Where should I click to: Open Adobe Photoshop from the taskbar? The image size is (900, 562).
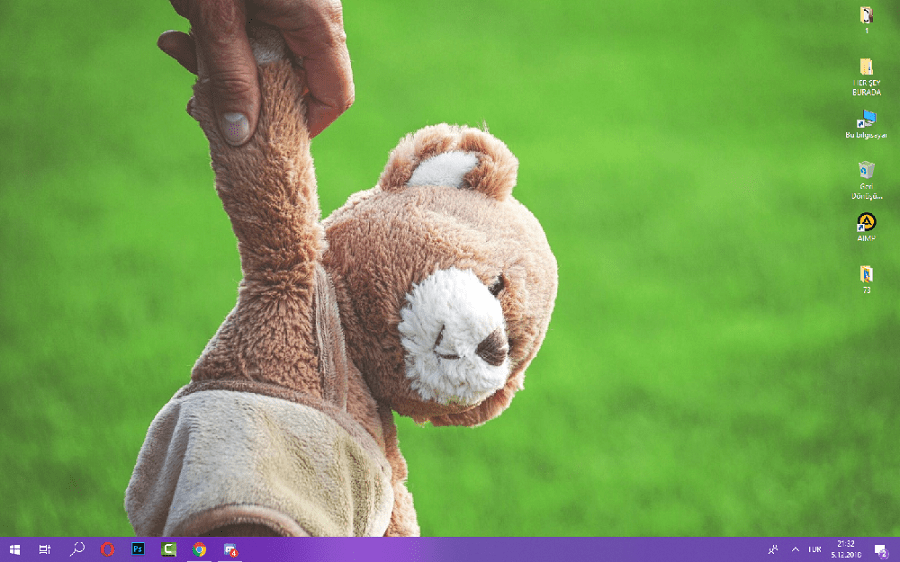click(x=138, y=549)
